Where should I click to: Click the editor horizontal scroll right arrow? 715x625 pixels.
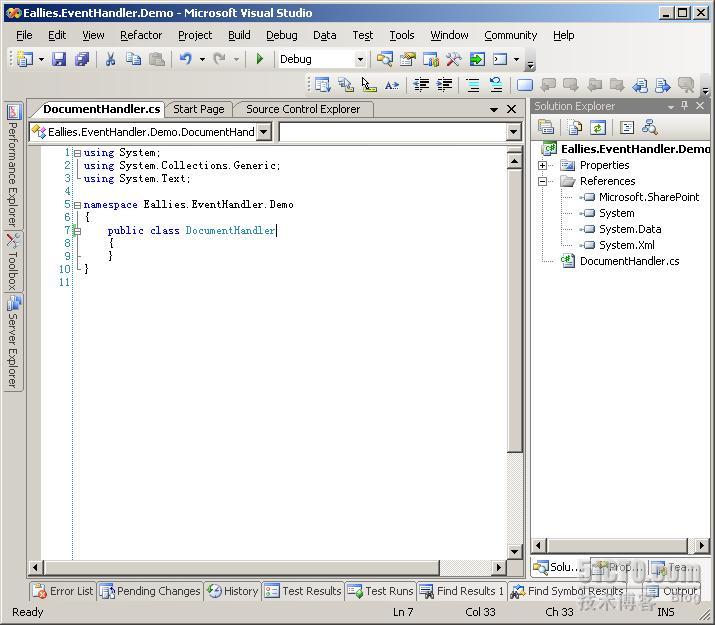498,568
